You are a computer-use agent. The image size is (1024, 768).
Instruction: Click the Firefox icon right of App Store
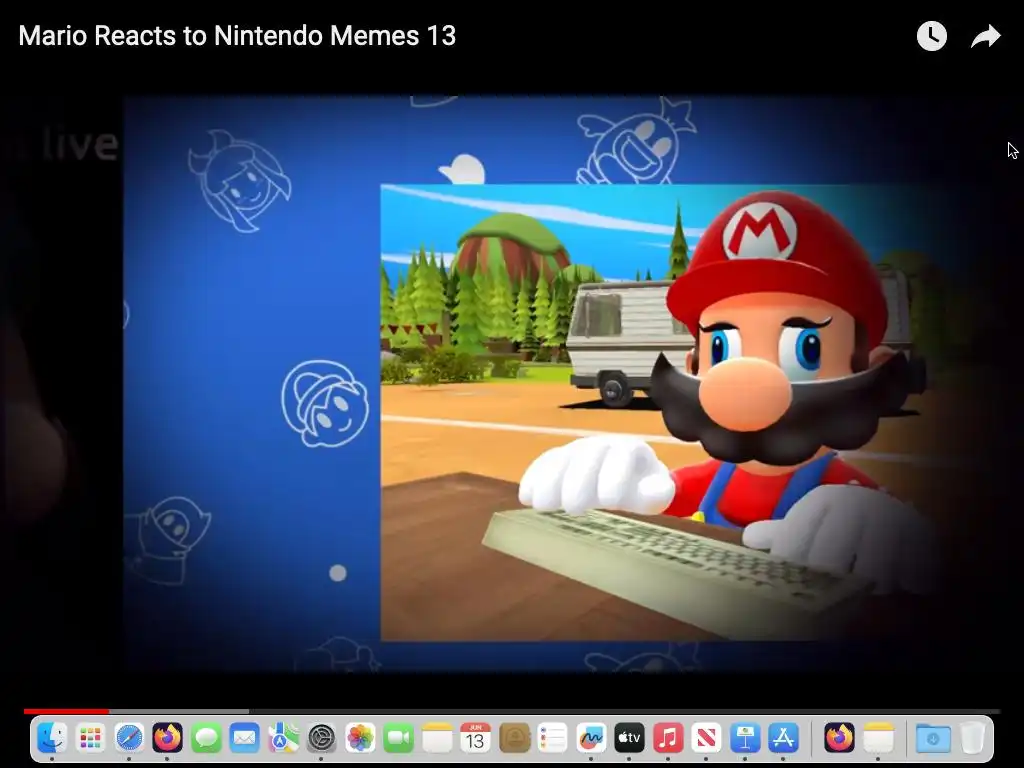(x=839, y=738)
